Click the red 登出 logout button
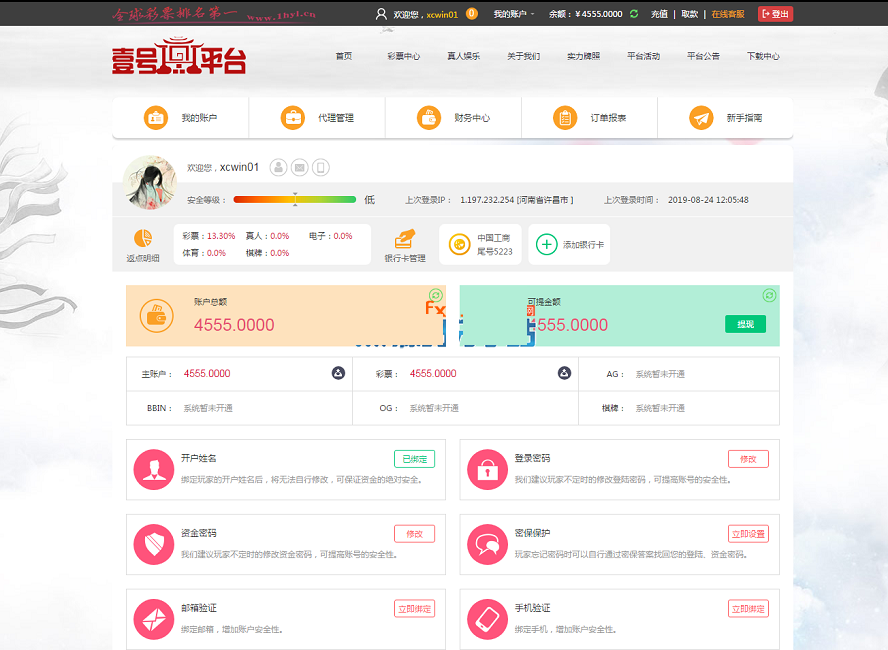This screenshot has width=888, height=650. tap(775, 14)
